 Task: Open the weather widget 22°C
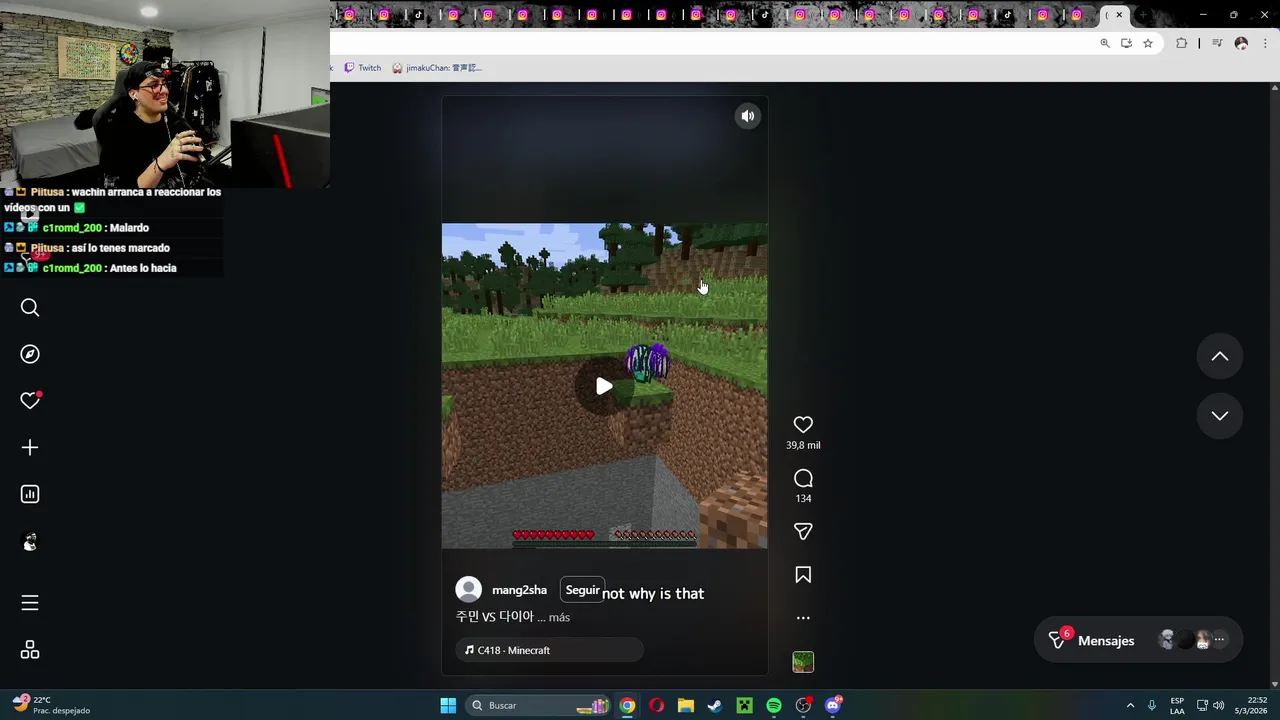[x=52, y=705]
